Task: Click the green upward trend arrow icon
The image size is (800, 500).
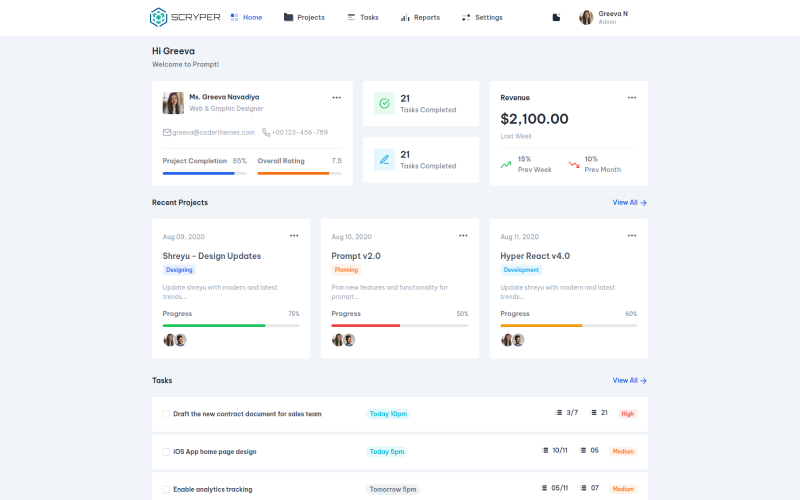Action: point(506,164)
